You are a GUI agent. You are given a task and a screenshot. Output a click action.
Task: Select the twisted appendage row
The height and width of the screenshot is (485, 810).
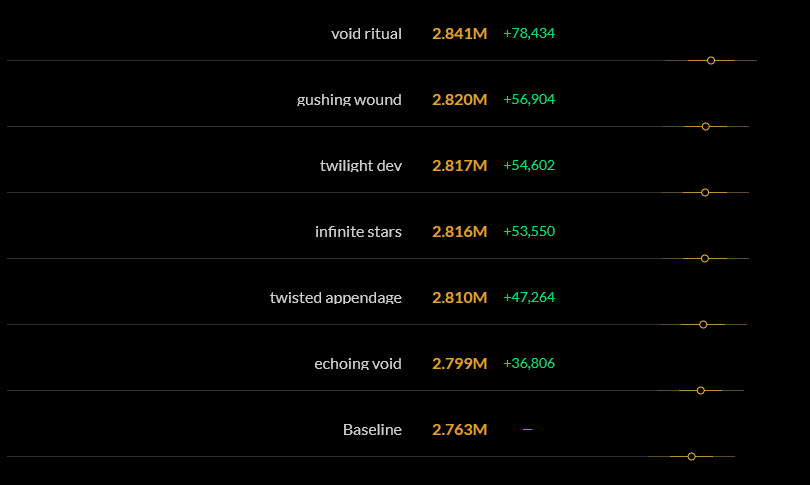pos(336,298)
